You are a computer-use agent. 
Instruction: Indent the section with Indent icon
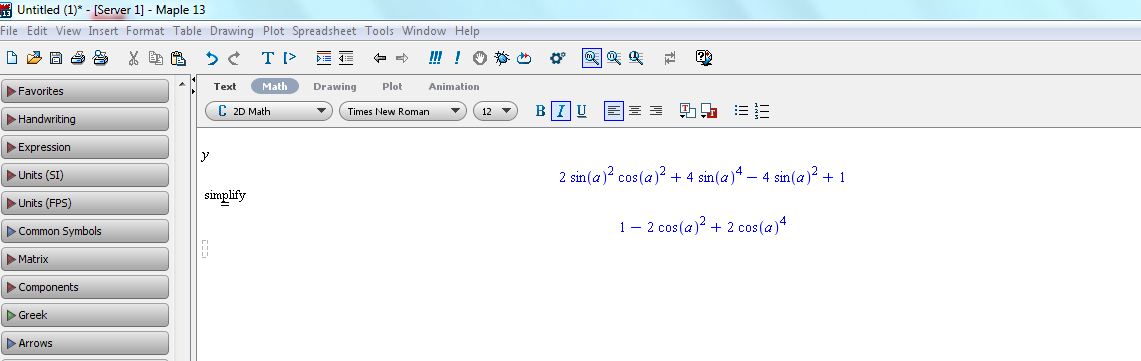[x=324, y=58]
